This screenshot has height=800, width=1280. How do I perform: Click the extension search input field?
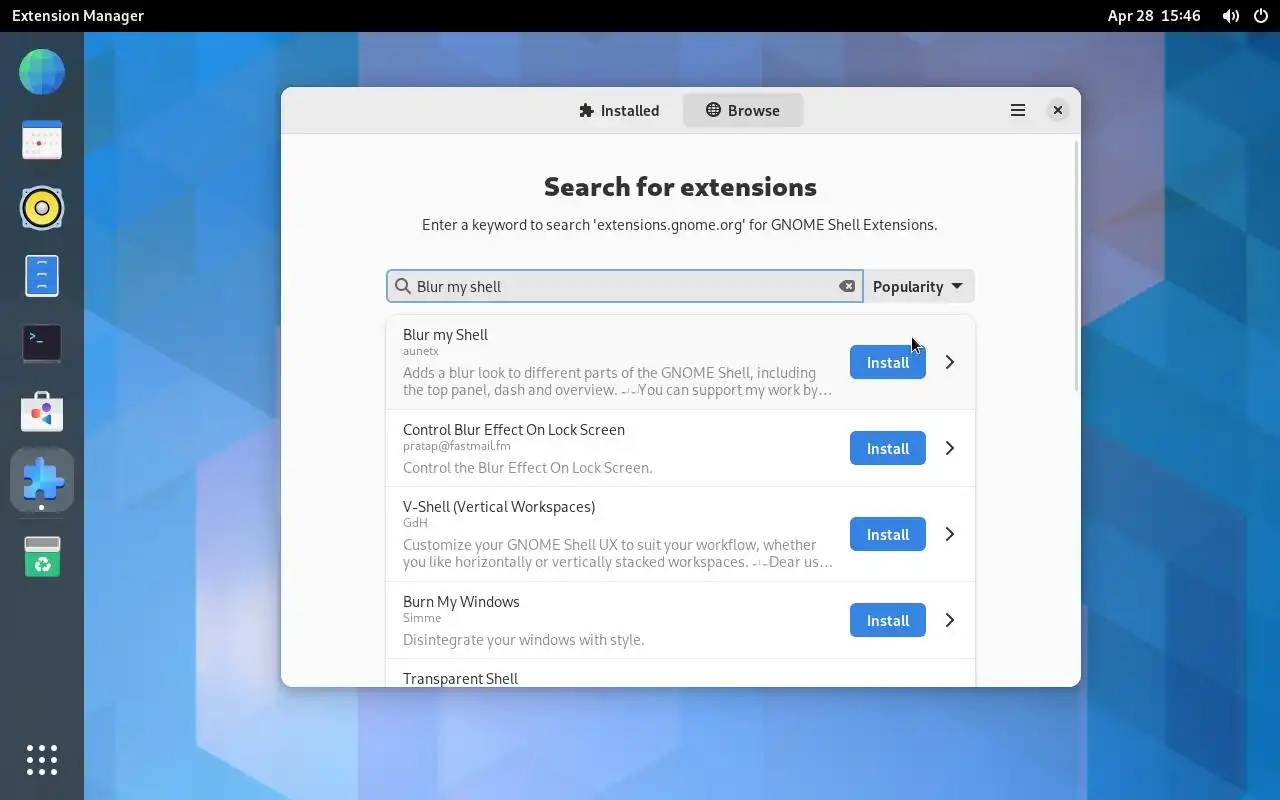pyautogui.click(x=625, y=286)
